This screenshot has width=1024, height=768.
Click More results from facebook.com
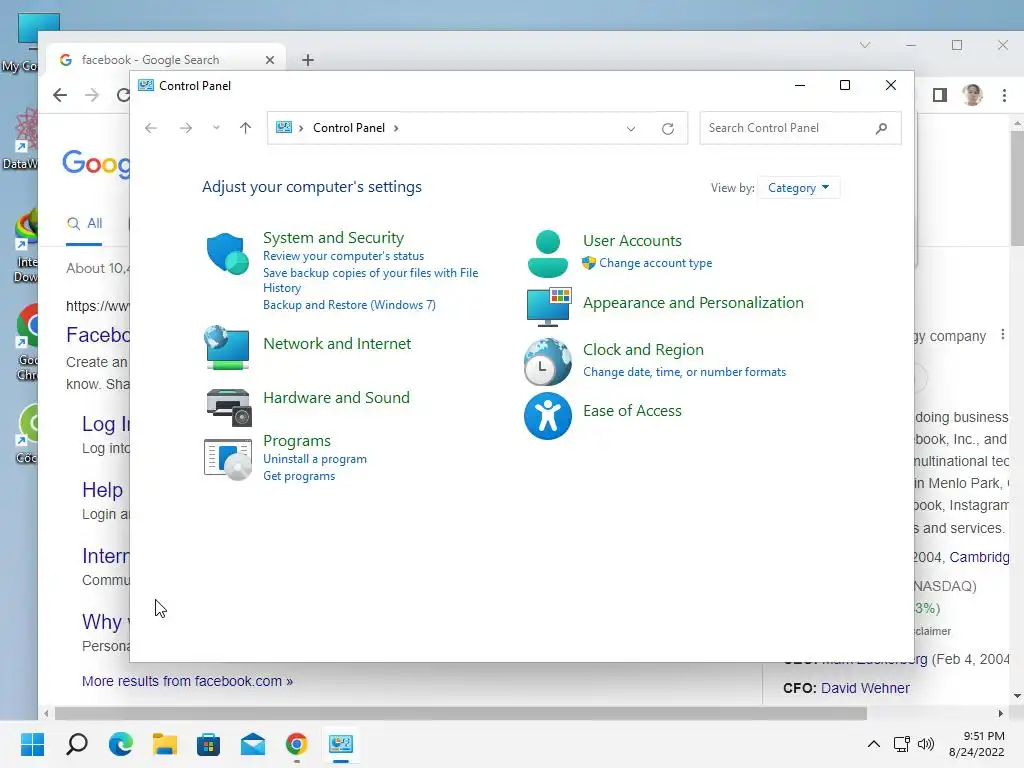pyautogui.click(x=187, y=681)
